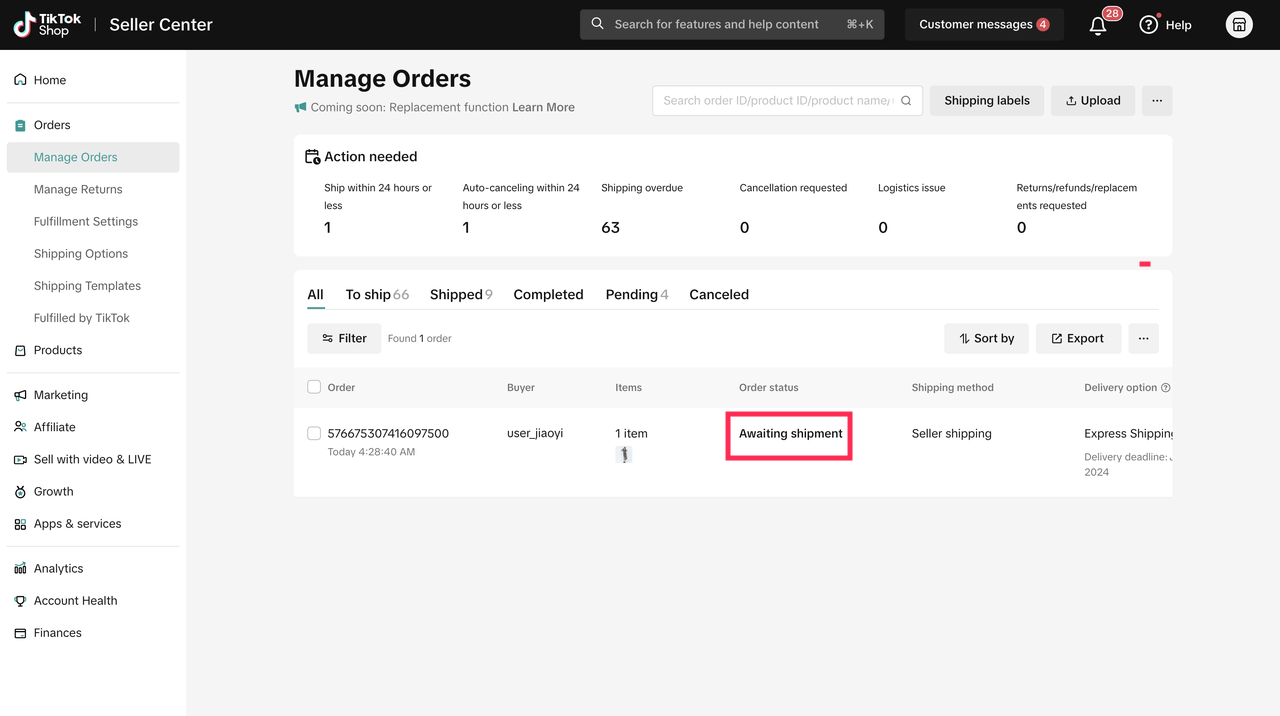Switch to the Canceled tab
Viewport: 1280px width, 716px height.
[x=718, y=294]
